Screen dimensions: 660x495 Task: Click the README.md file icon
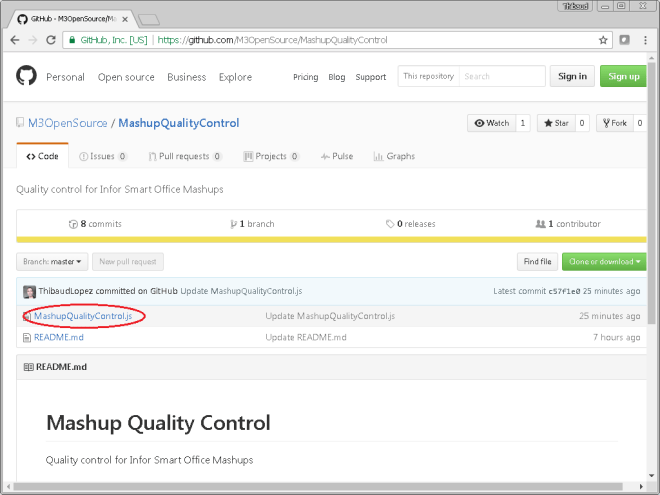[27, 337]
